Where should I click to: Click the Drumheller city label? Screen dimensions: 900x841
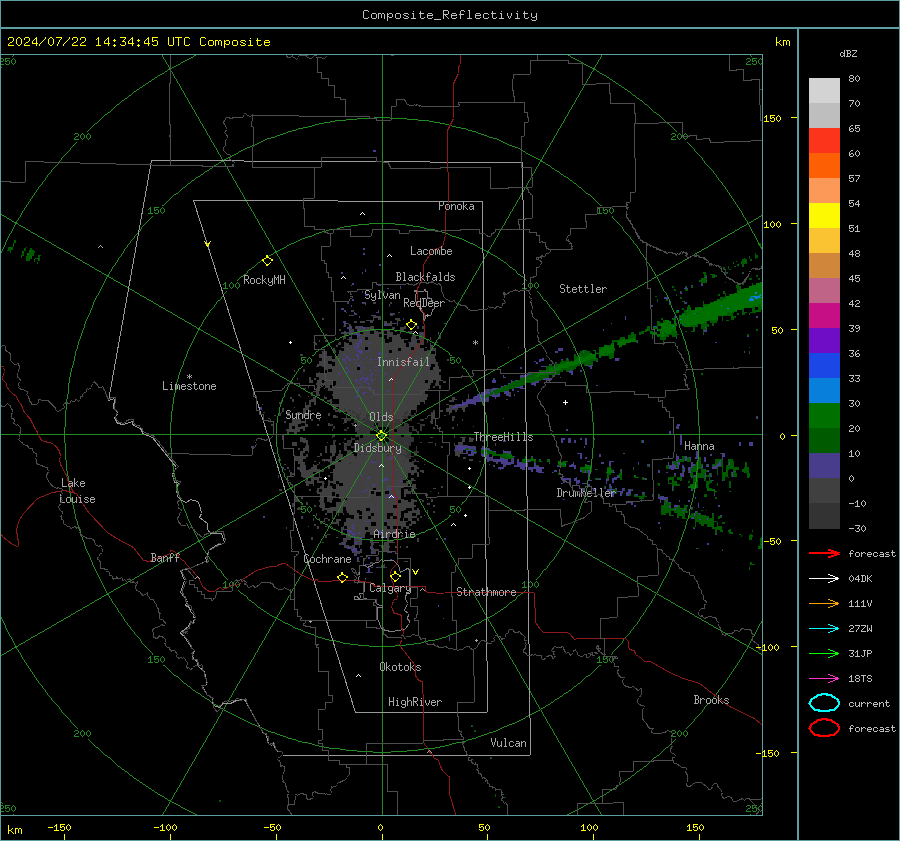(x=586, y=493)
